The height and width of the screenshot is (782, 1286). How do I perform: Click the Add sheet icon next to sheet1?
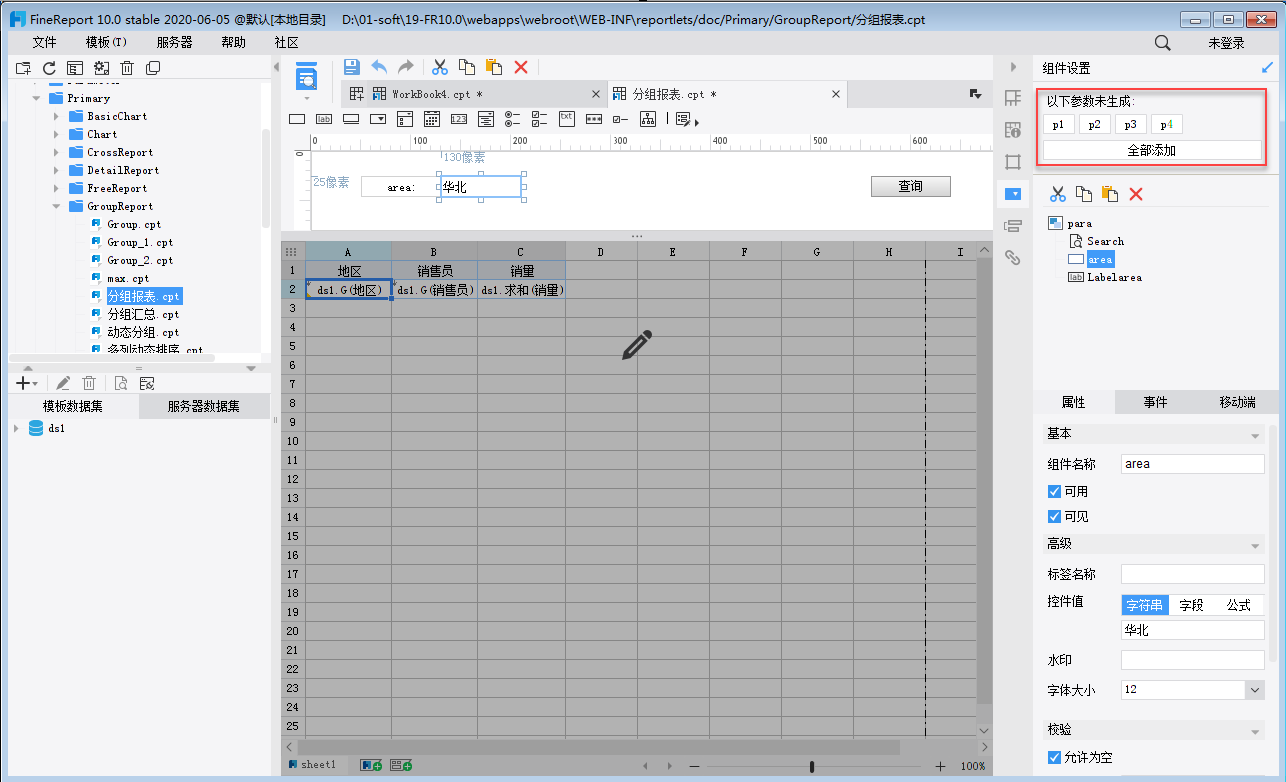(371, 765)
